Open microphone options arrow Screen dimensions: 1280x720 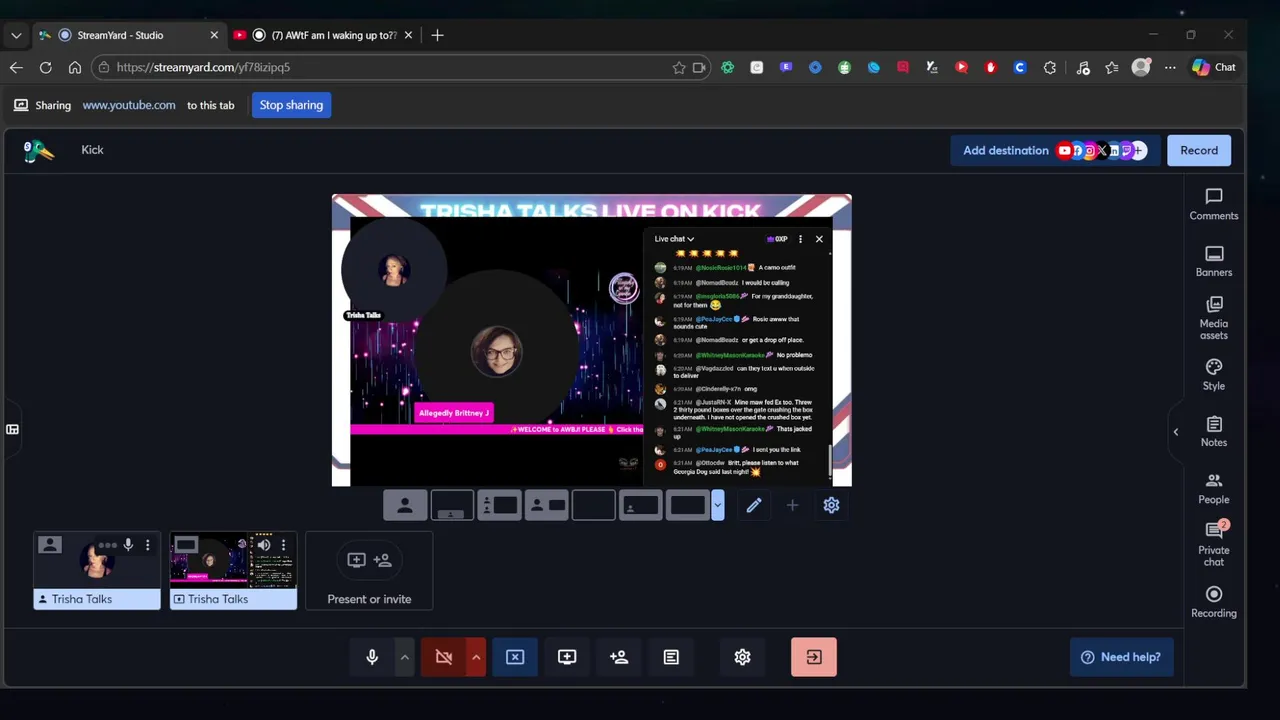click(x=404, y=657)
